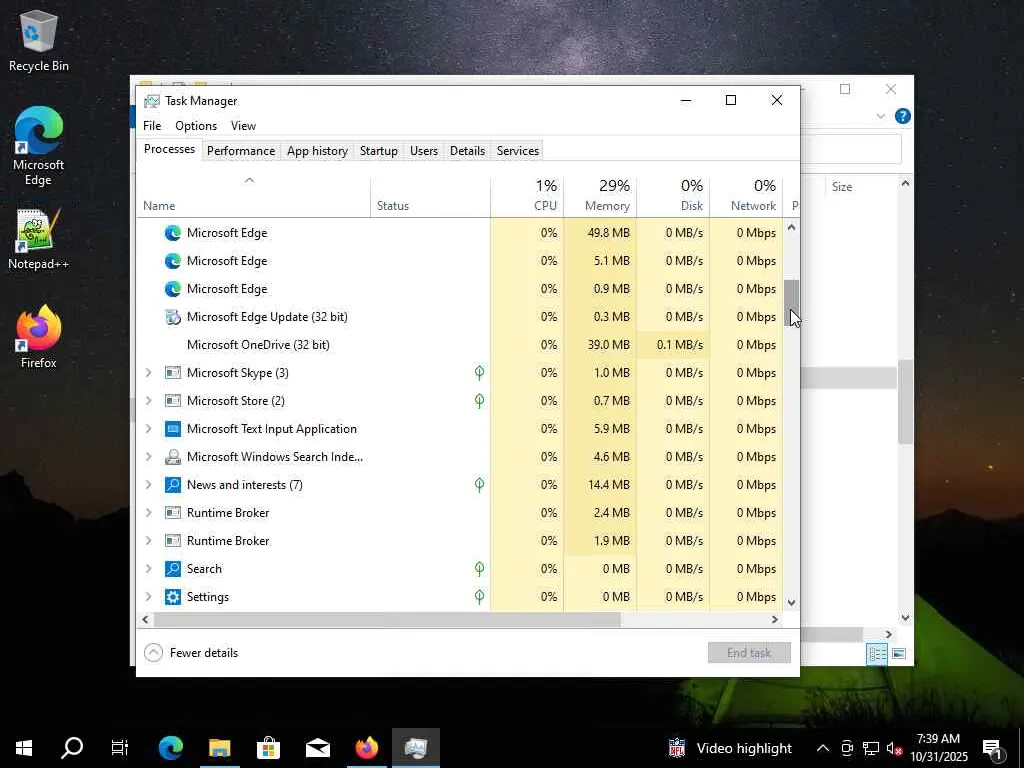Switch to the App history tab

click(317, 151)
